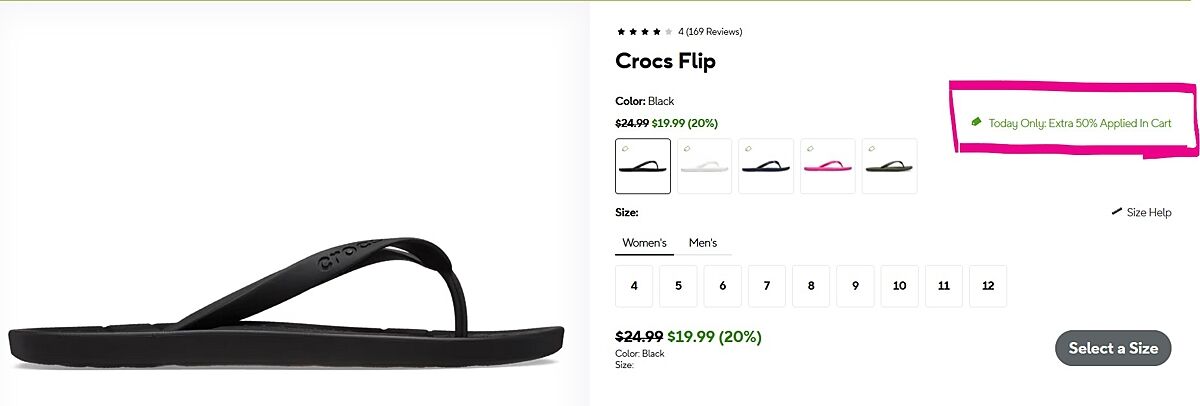Click the Select a Size button
This screenshot has width=1200, height=406.
point(1113,348)
